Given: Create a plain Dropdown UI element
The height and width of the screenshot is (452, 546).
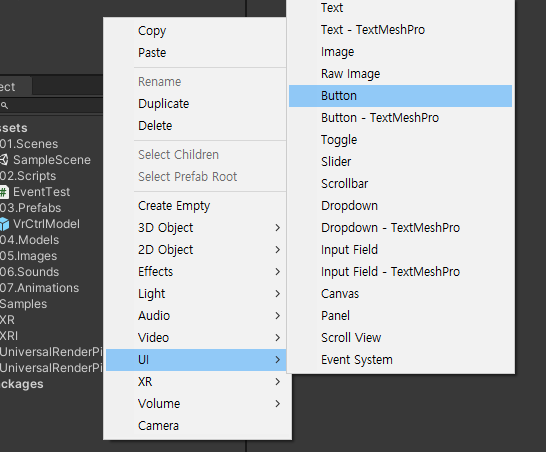Looking at the screenshot, I should [x=400, y=205].
